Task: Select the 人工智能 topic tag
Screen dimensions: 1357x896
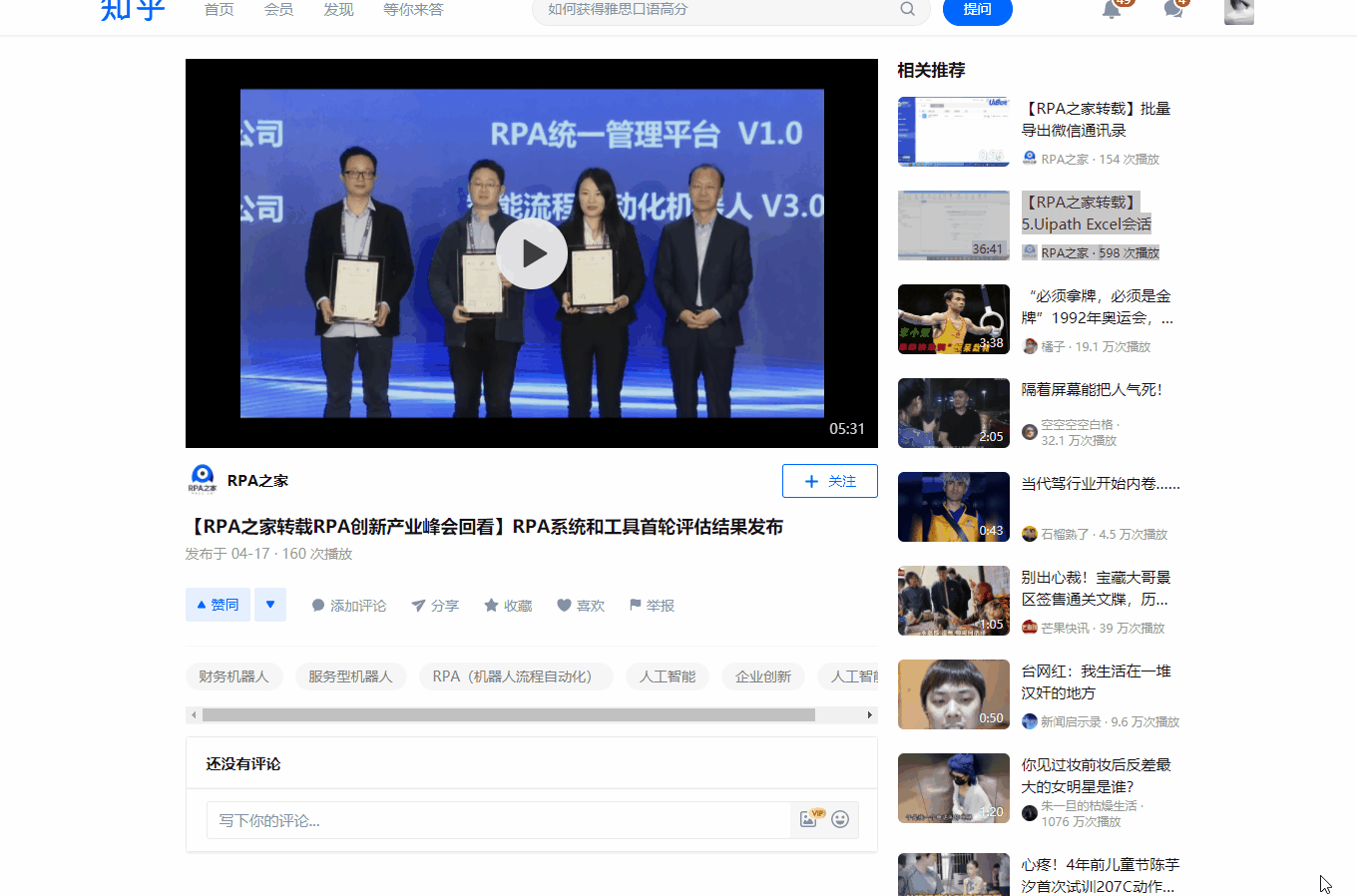Action: pos(668,676)
